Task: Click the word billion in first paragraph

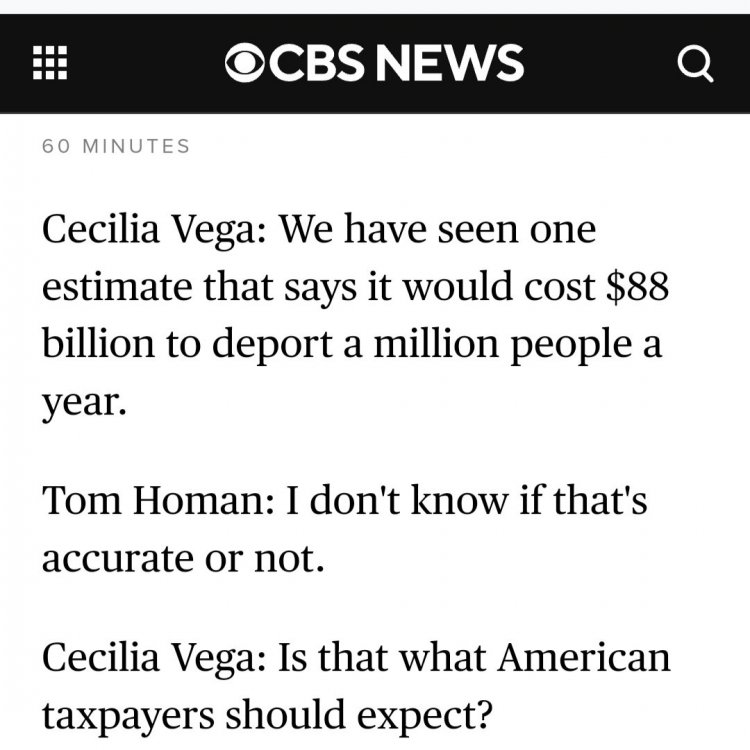Action: pos(90,343)
